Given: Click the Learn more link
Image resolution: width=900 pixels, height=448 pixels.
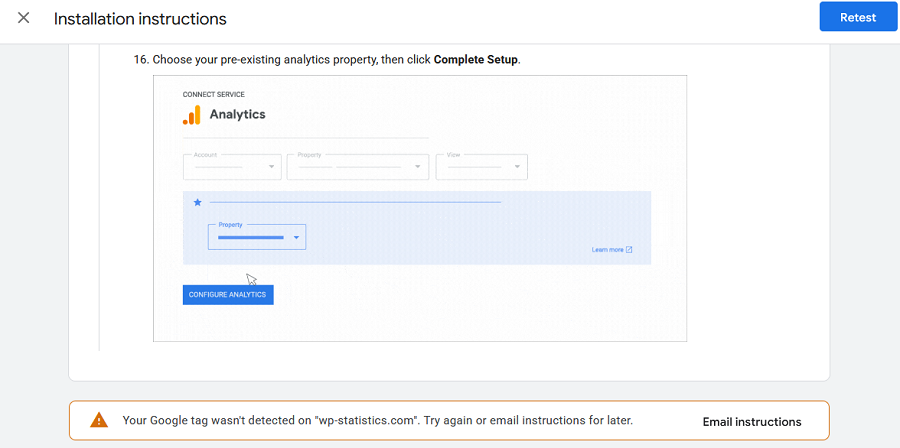Looking at the screenshot, I should [607, 250].
